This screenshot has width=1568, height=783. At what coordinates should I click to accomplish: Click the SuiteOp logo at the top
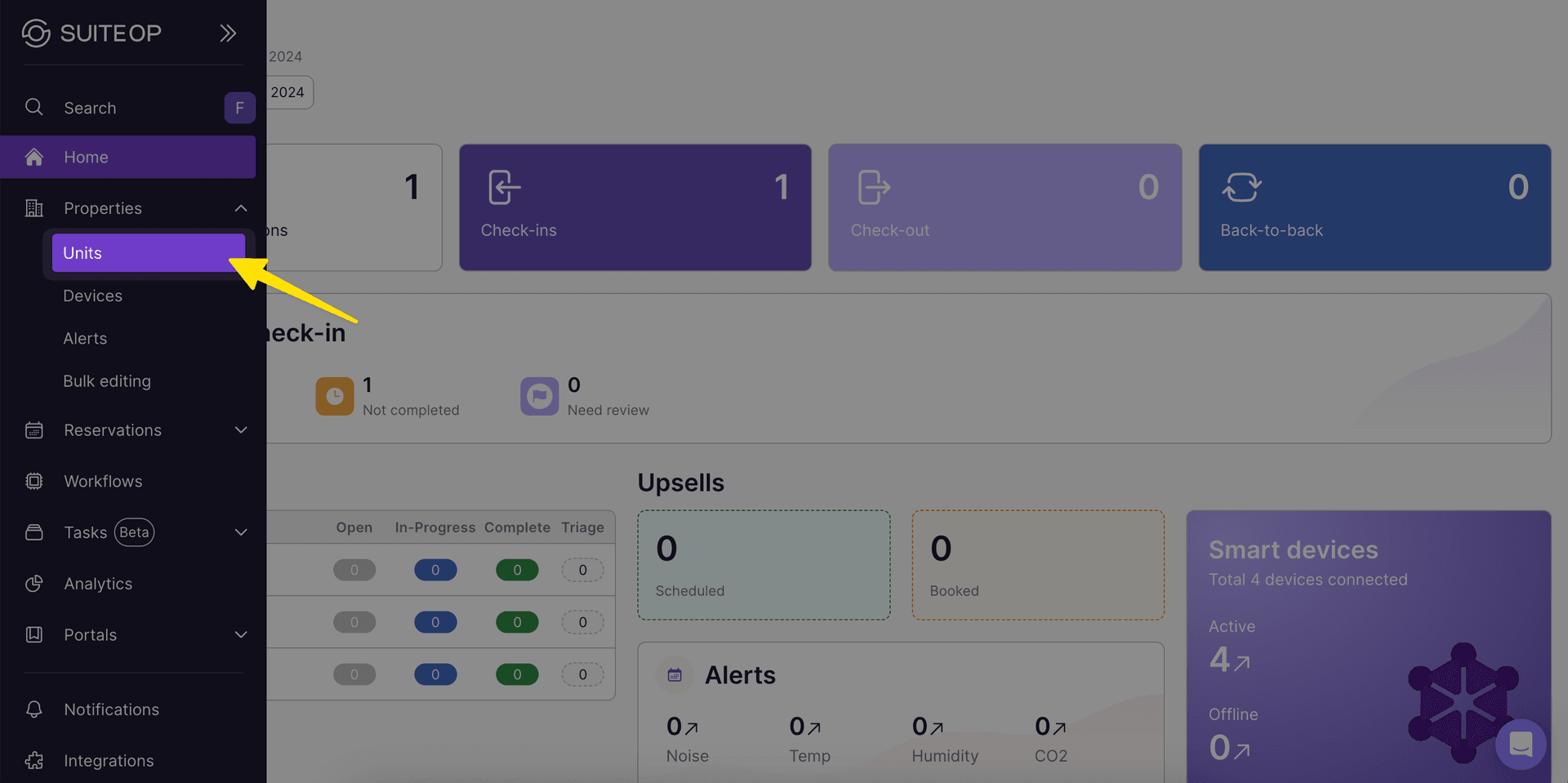click(91, 33)
